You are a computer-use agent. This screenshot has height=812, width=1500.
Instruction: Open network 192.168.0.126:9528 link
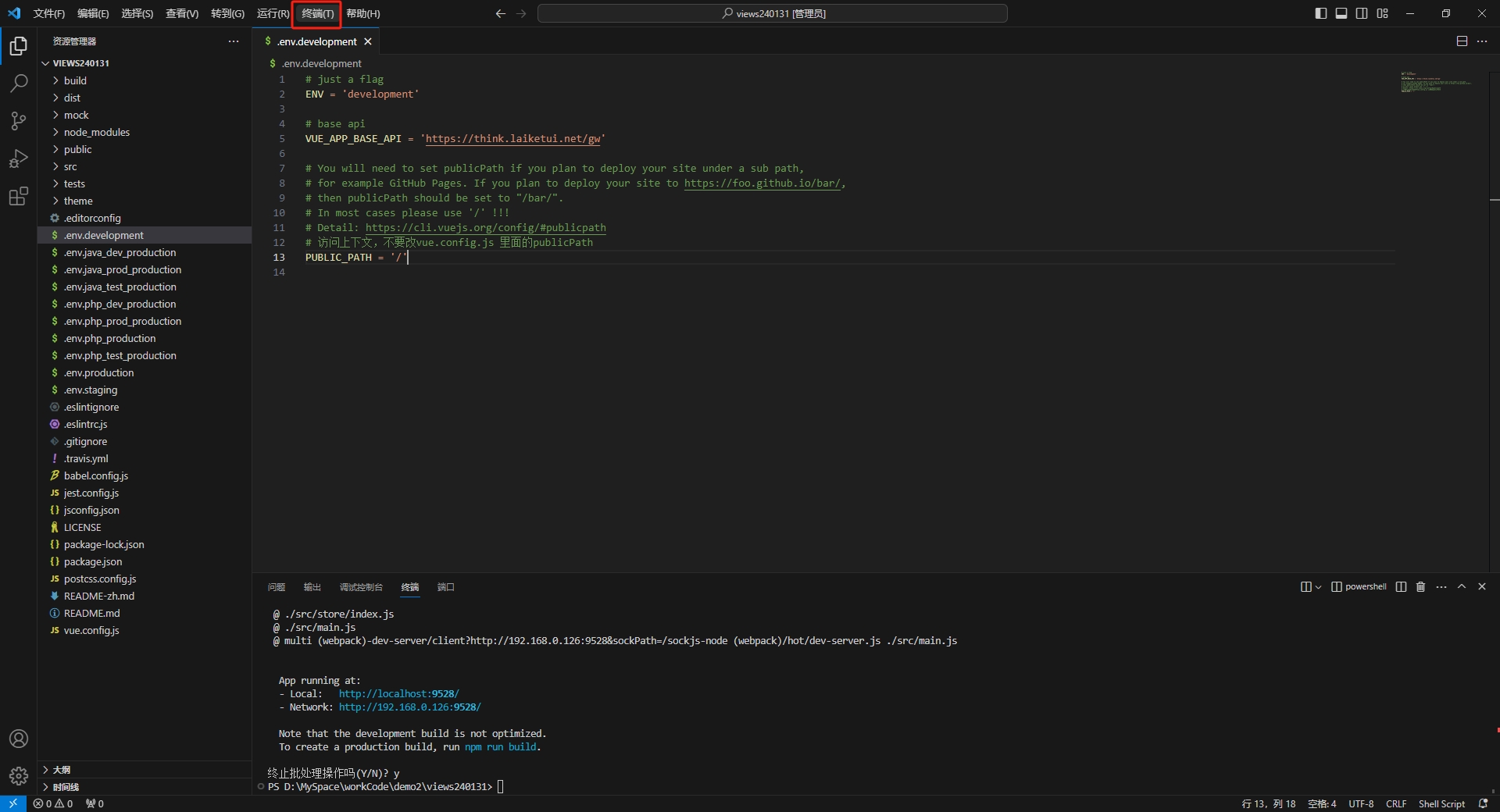409,707
